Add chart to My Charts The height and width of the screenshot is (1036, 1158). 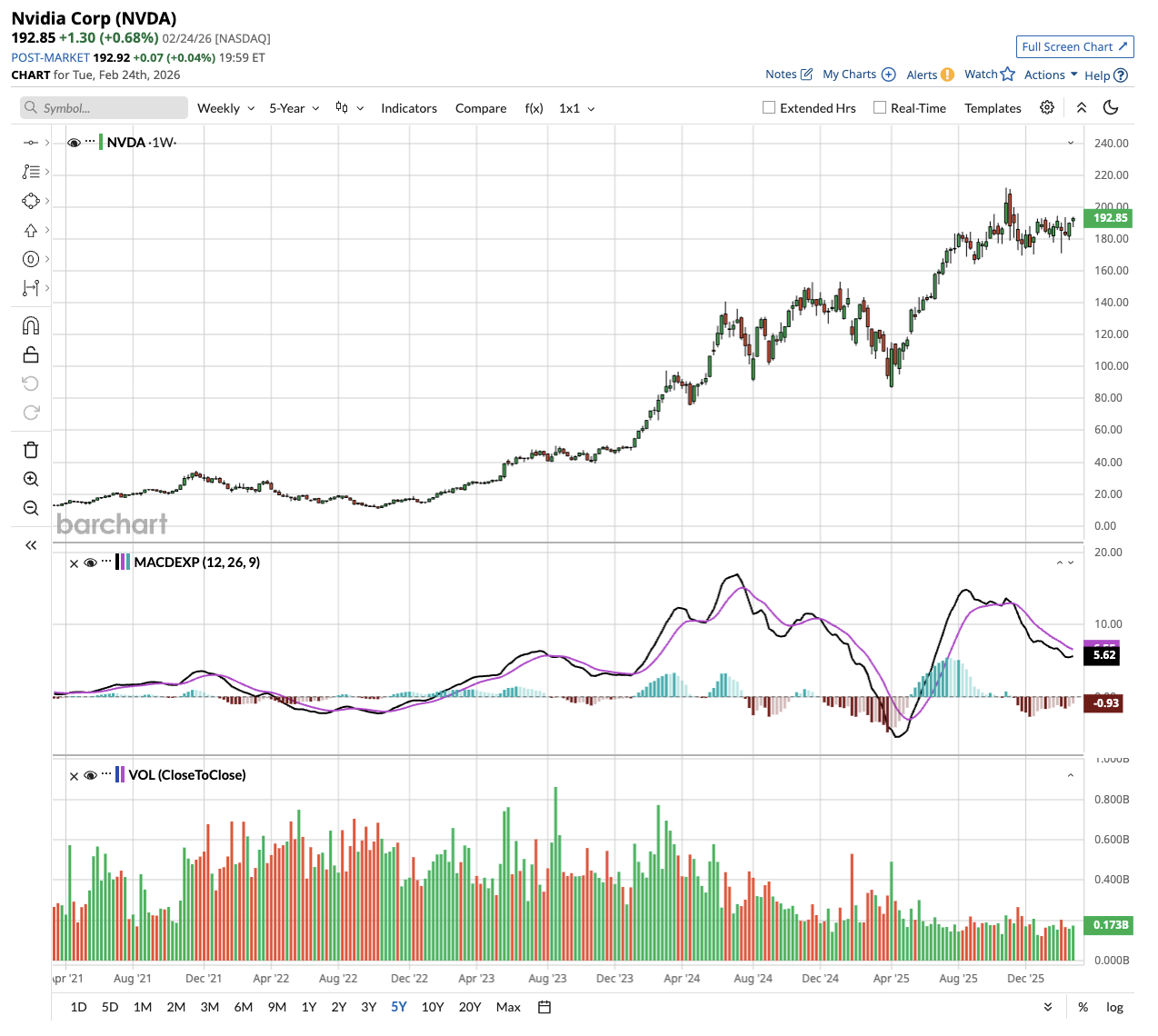point(889,75)
